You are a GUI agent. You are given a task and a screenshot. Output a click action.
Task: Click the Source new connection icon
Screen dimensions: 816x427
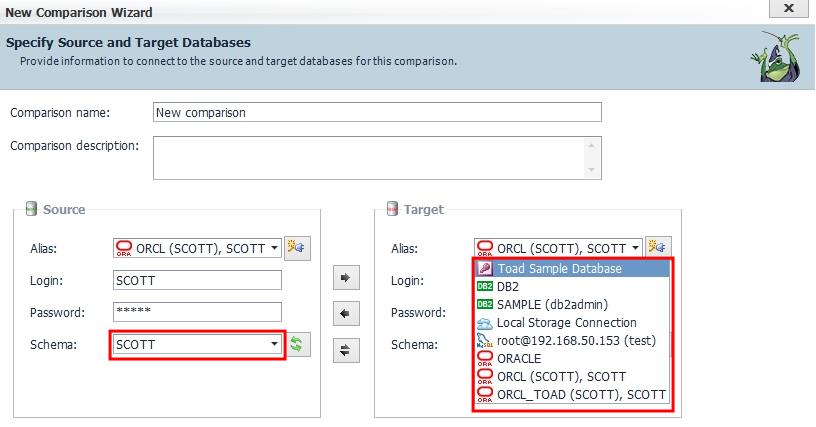coord(297,247)
